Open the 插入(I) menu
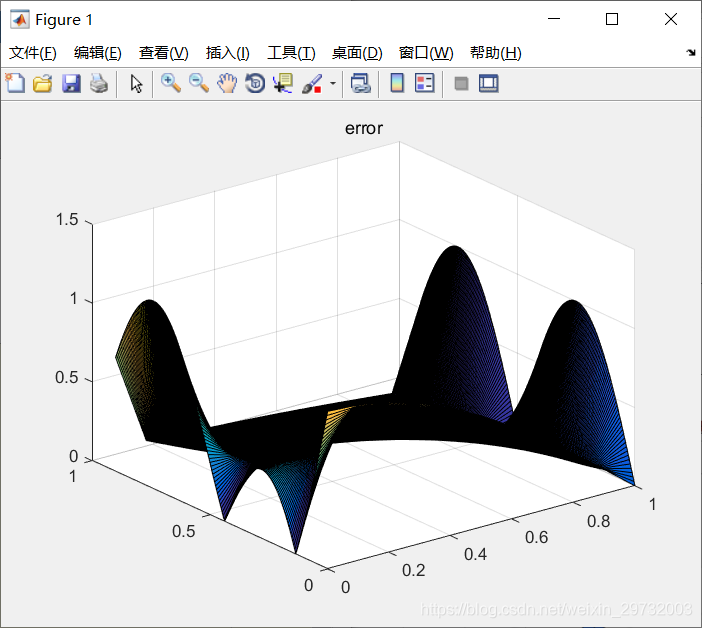 click(227, 53)
